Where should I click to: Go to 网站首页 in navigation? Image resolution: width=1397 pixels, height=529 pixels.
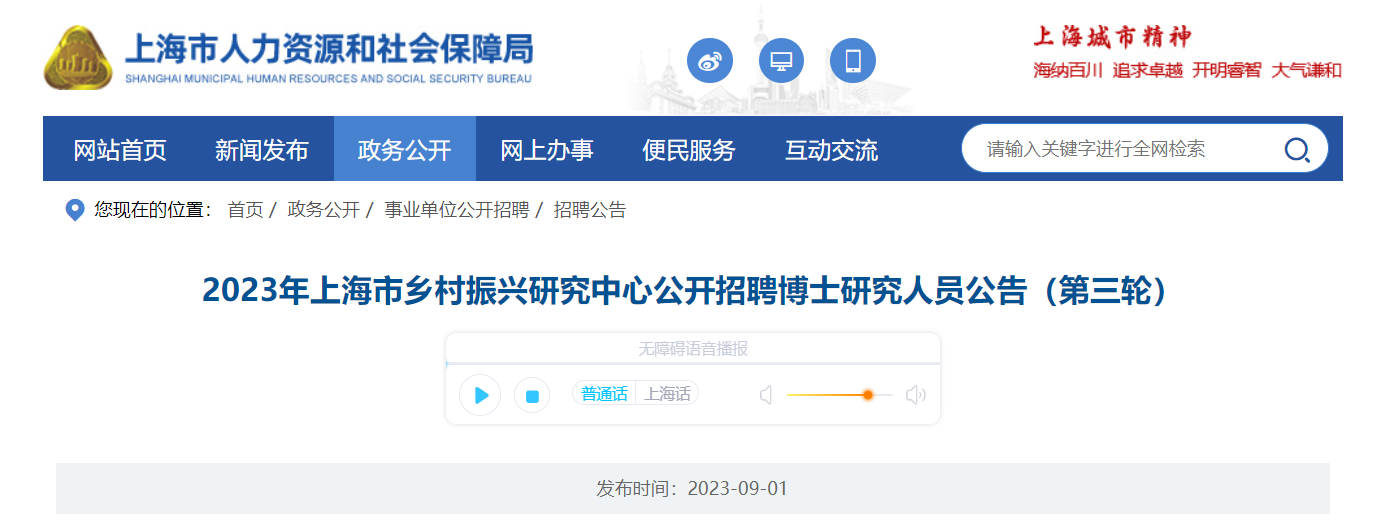[120, 149]
